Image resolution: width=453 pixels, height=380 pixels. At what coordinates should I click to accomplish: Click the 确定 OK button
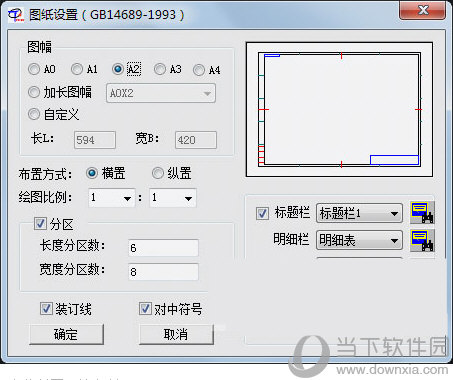[x=66, y=334]
